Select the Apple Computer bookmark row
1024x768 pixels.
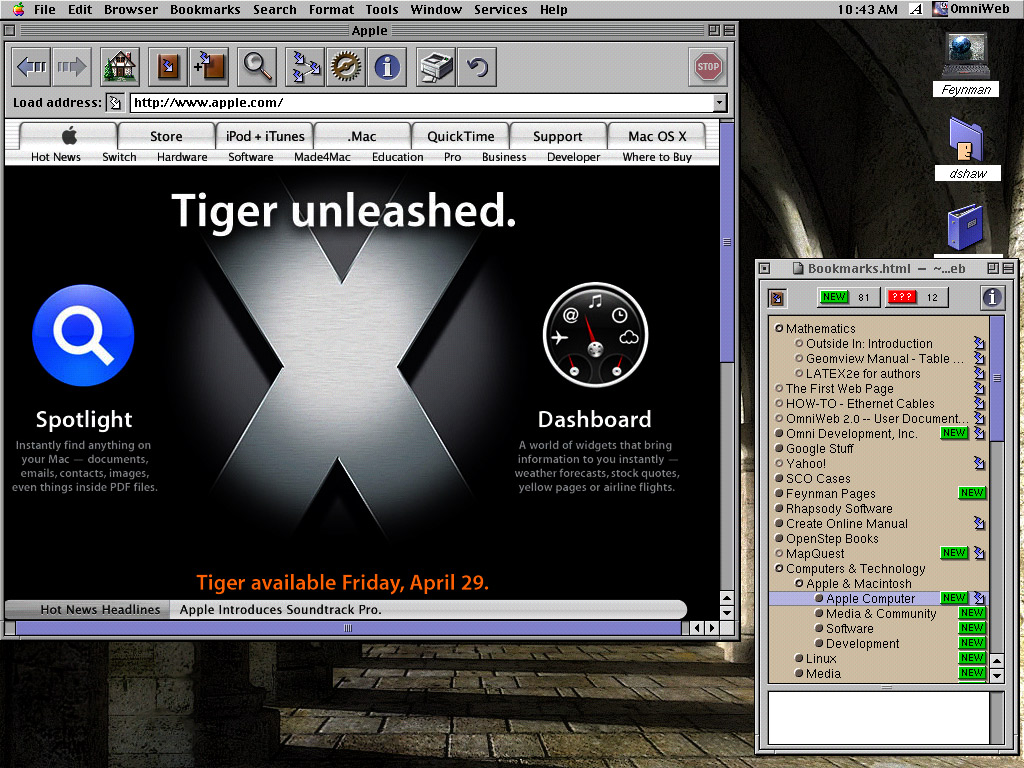878,598
